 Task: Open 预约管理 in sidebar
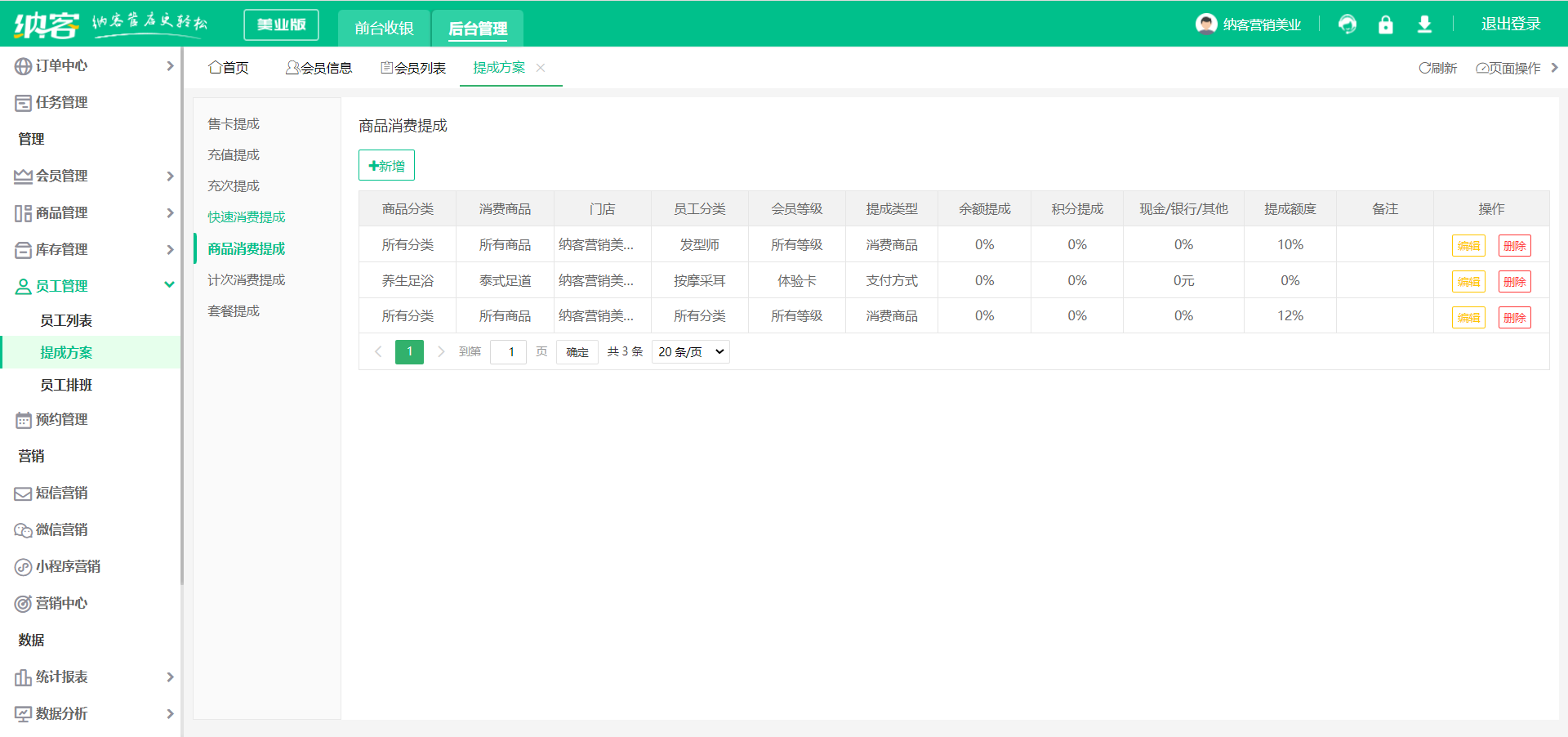coord(62,419)
